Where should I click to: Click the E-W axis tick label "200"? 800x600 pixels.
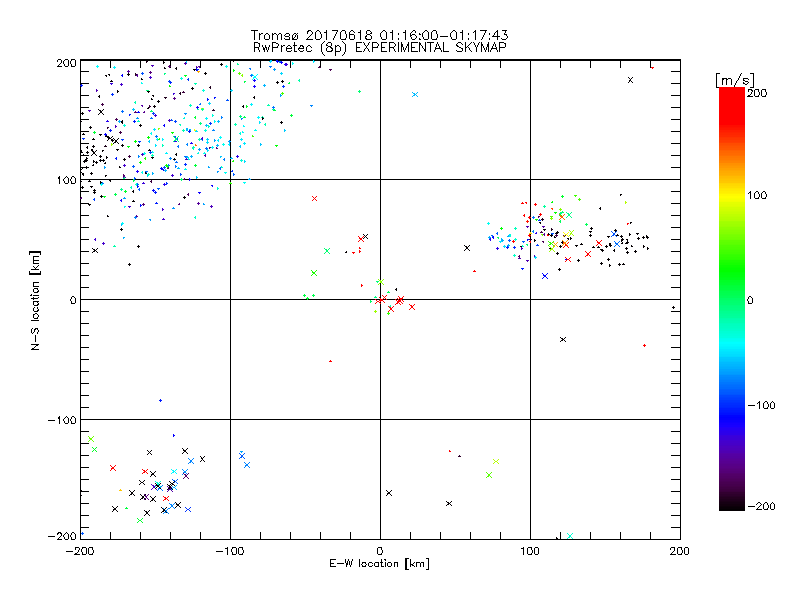(x=680, y=551)
